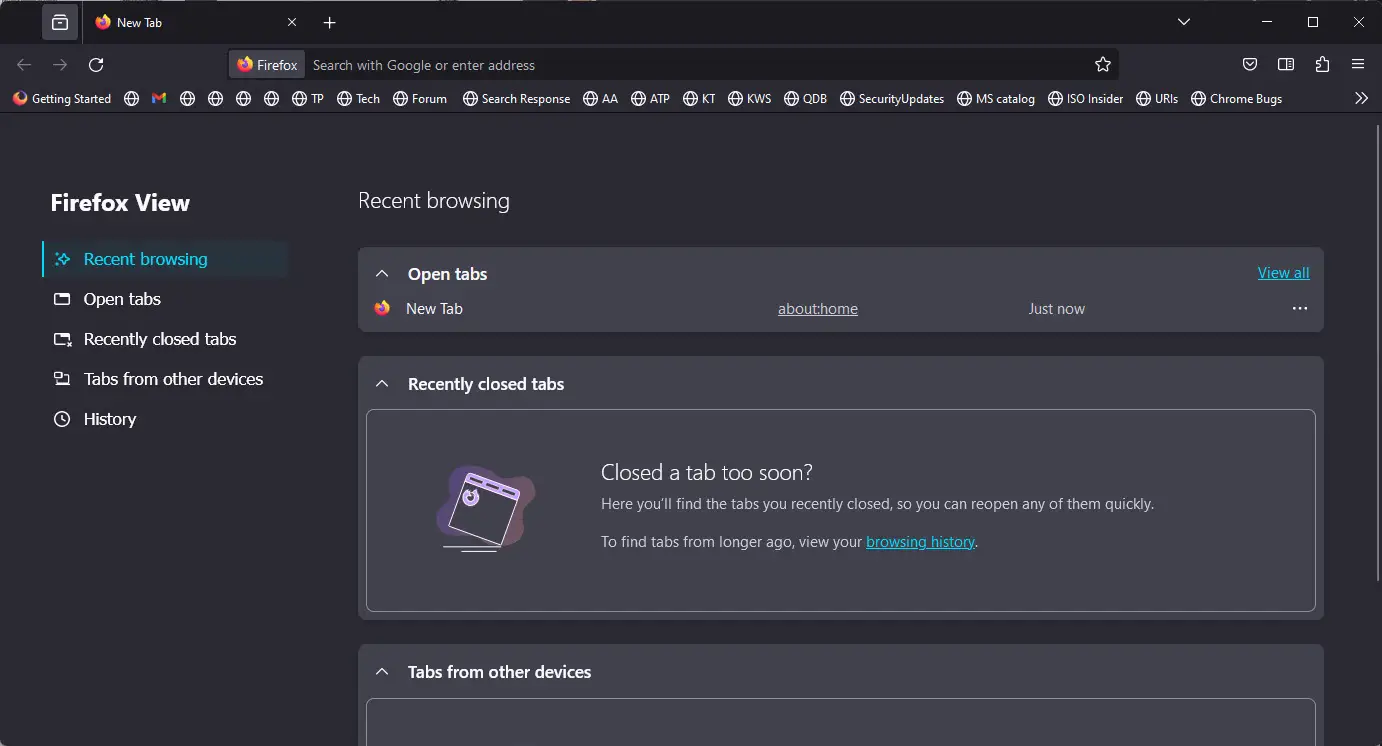The image size is (1382, 746).
Task: Close the New Tab tab
Action: (x=292, y=22)
